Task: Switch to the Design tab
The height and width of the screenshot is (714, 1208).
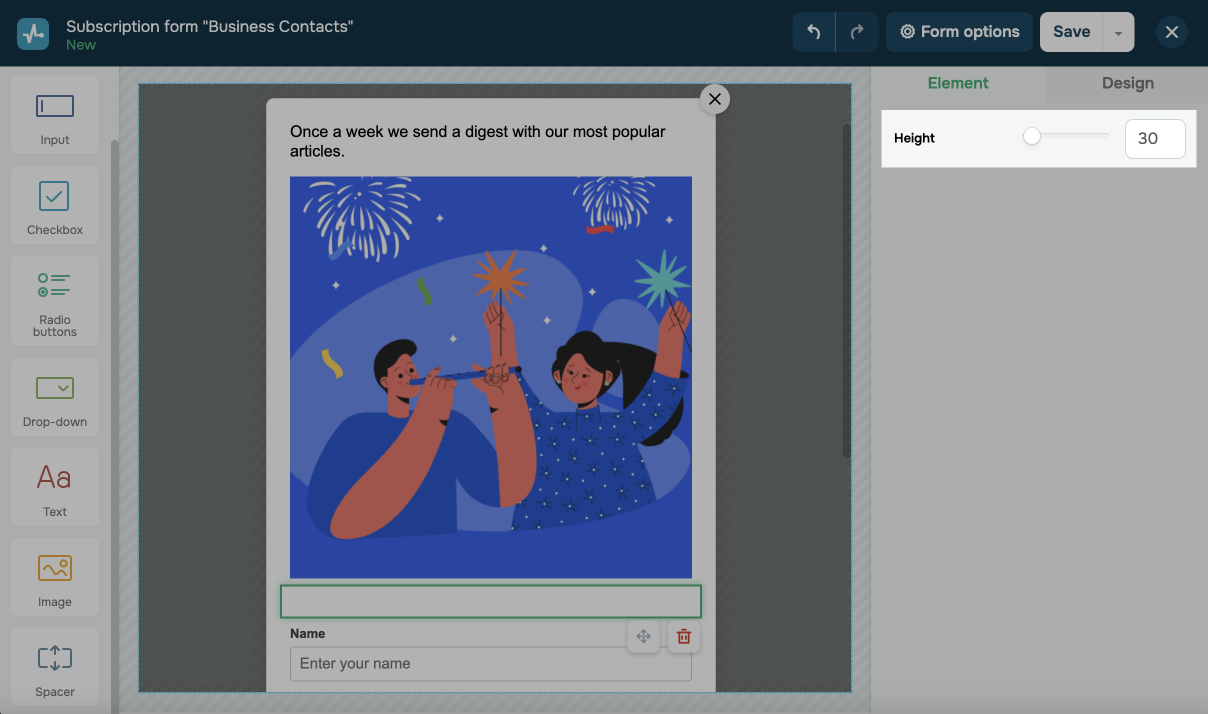Action: coord(1127,83)
